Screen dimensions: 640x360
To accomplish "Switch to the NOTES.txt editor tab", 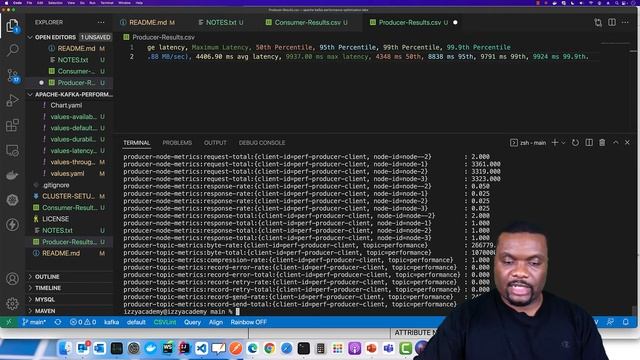I will click(221, 22).
